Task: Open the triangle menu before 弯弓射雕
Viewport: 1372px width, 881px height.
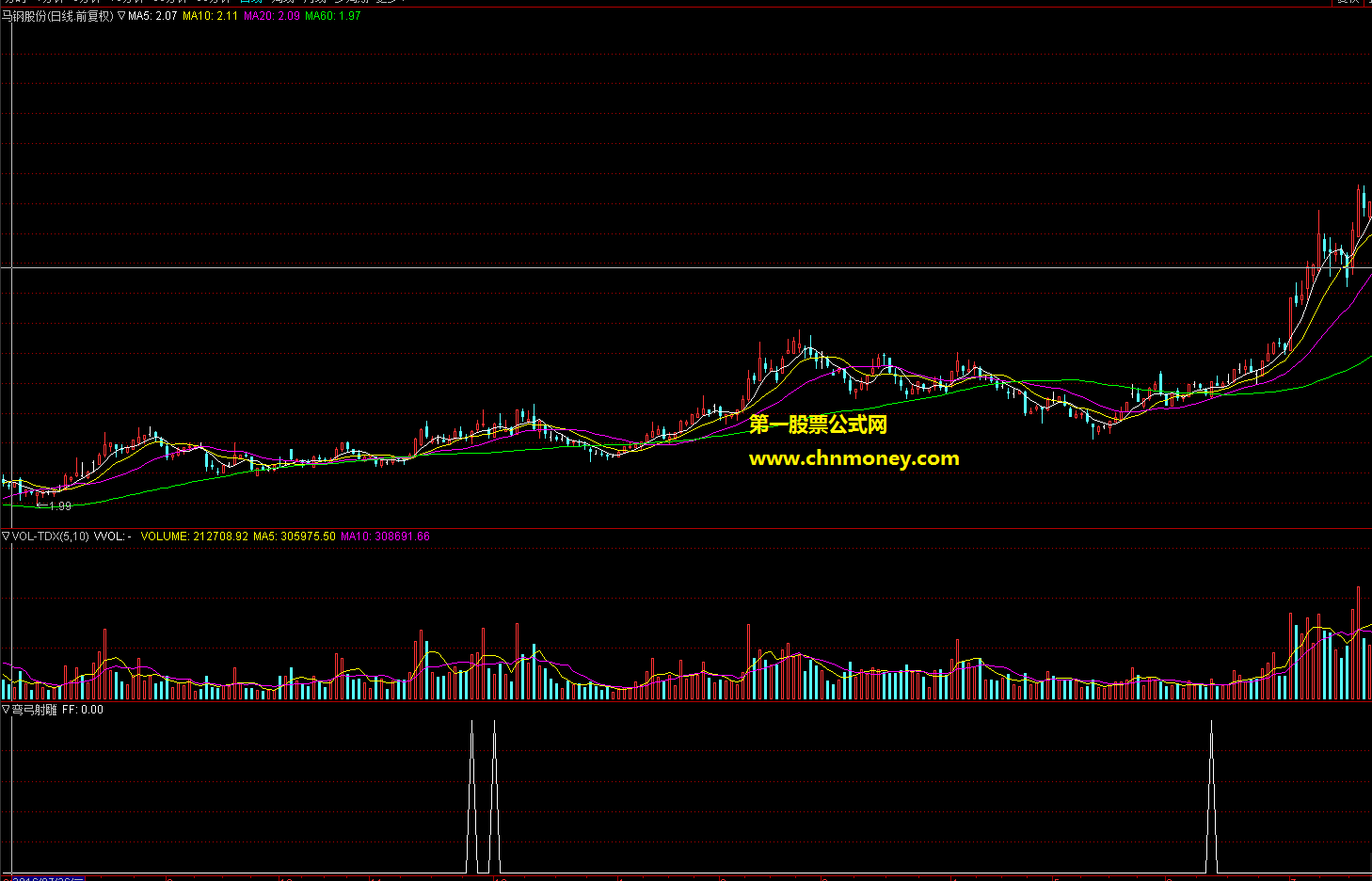Action: pyautogui.click(x=6, y=710)
